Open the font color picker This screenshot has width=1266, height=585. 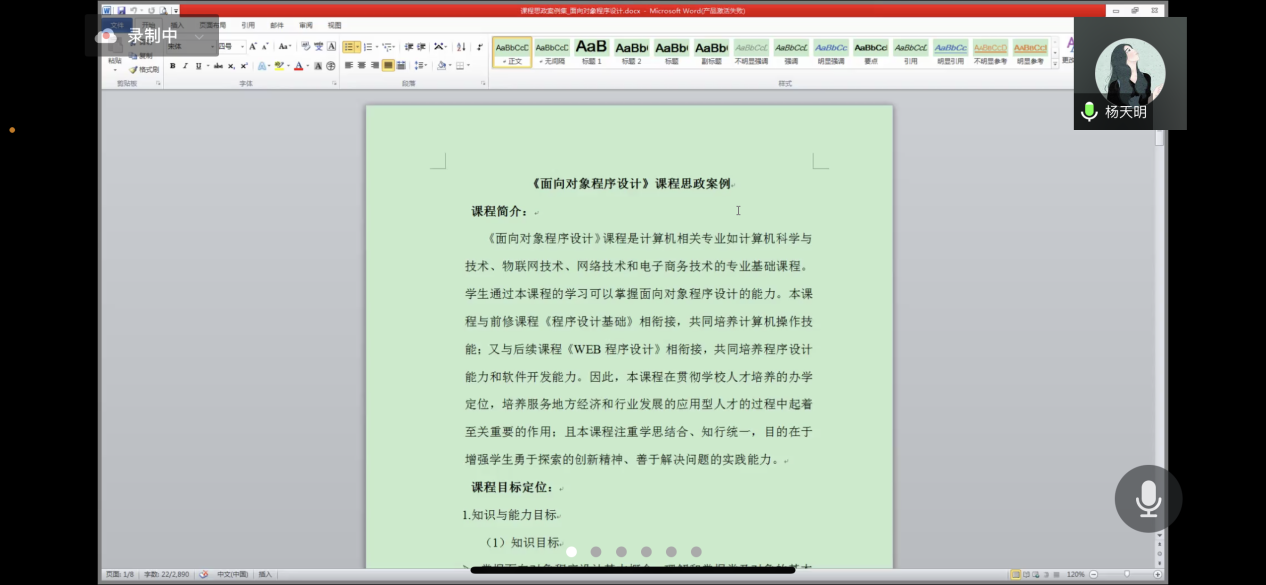[299, 65]
